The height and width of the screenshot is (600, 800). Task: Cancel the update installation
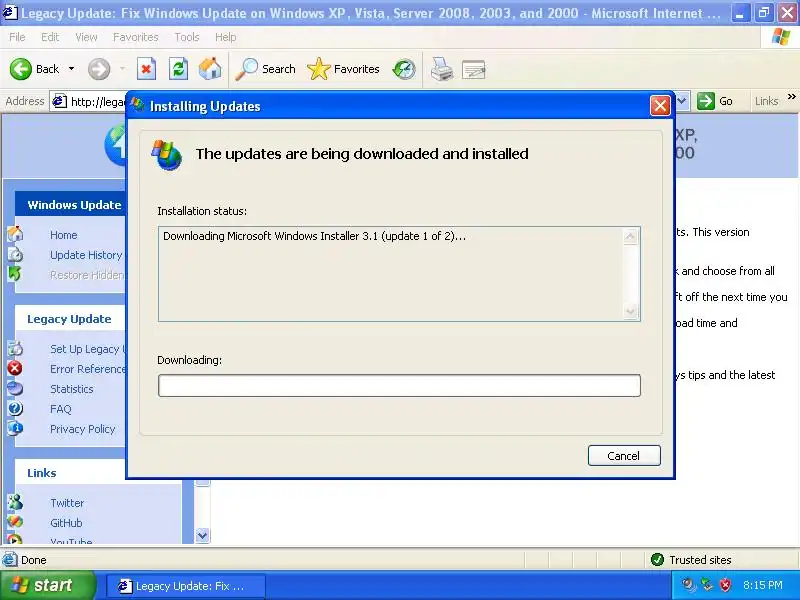pyautogui.click(x=624, y=456)
